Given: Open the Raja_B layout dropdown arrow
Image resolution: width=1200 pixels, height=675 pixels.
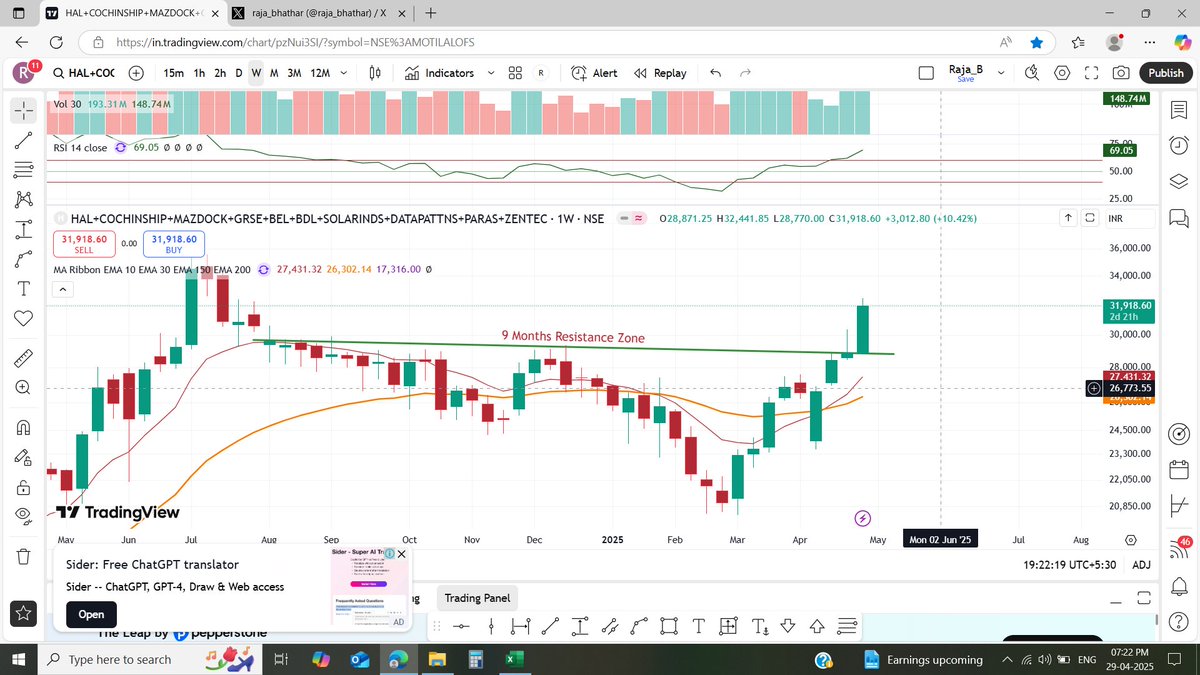Looking at the screenshot, I should click(999, 73).
